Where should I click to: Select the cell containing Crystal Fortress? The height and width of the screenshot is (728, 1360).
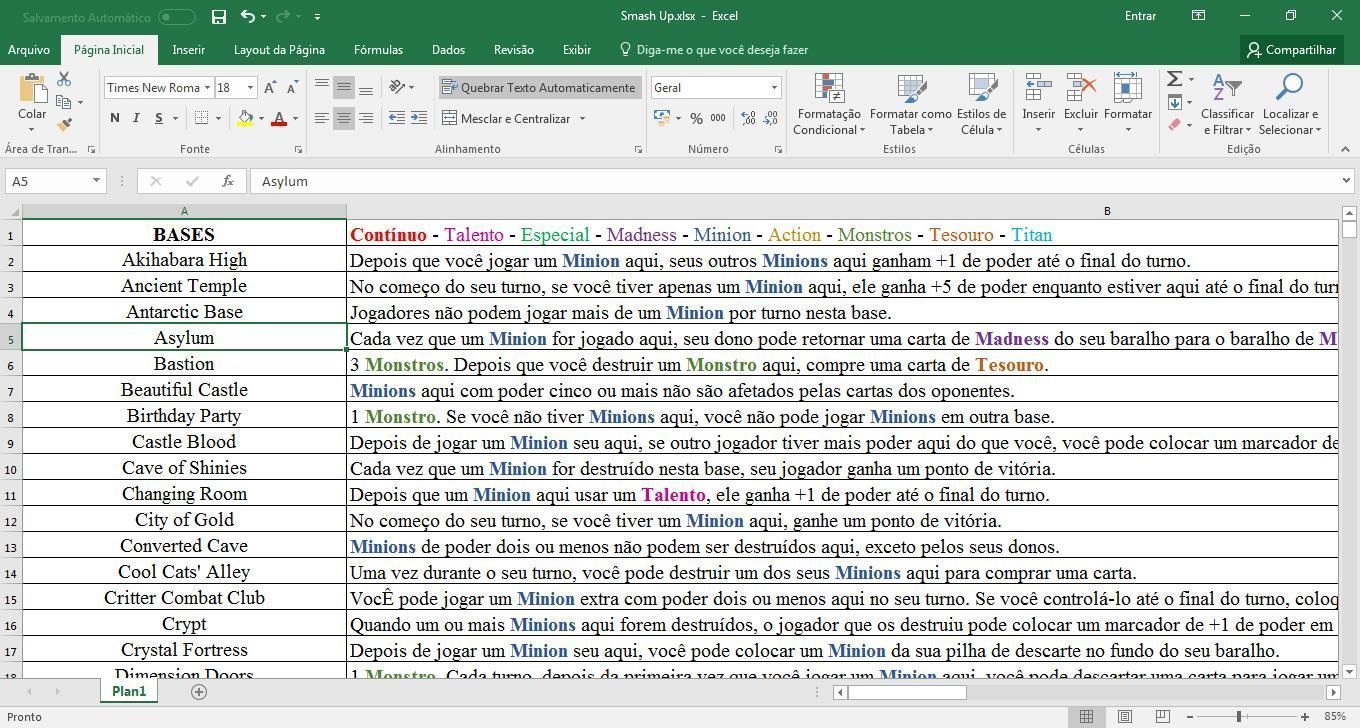(184, 650)
